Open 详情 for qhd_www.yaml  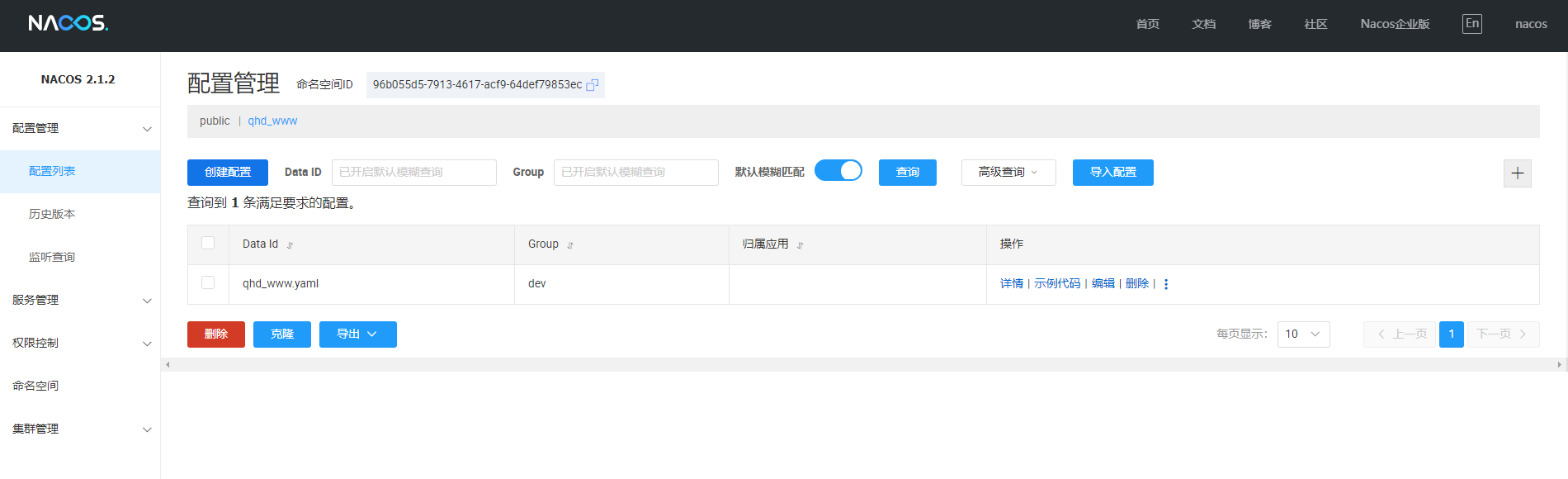(x=1012, y=284)
